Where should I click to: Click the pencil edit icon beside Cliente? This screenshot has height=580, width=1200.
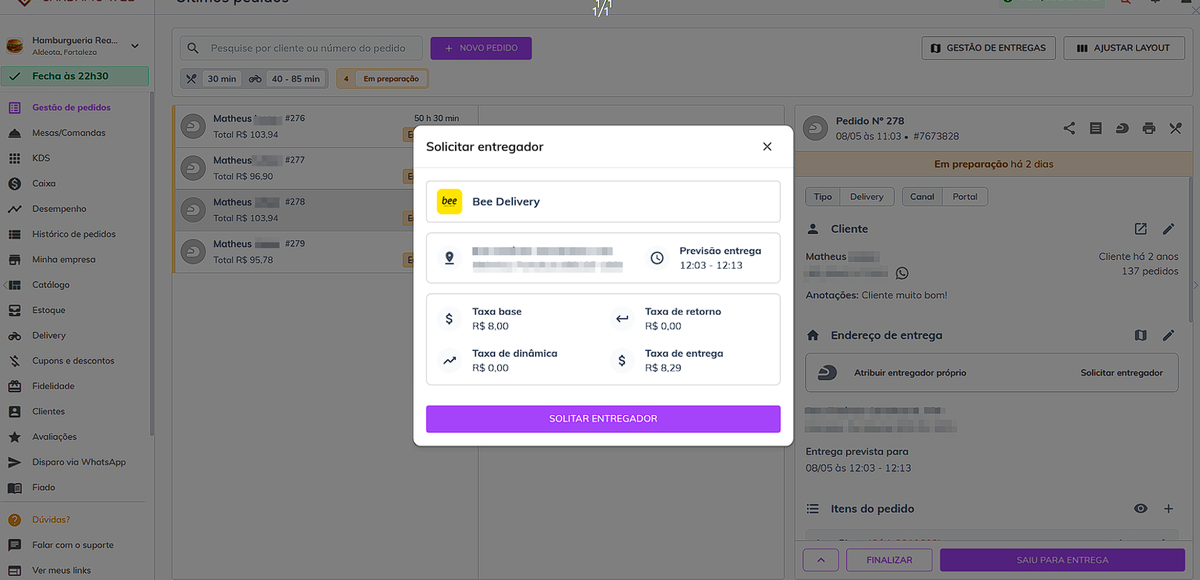[x=1168, y=229]
